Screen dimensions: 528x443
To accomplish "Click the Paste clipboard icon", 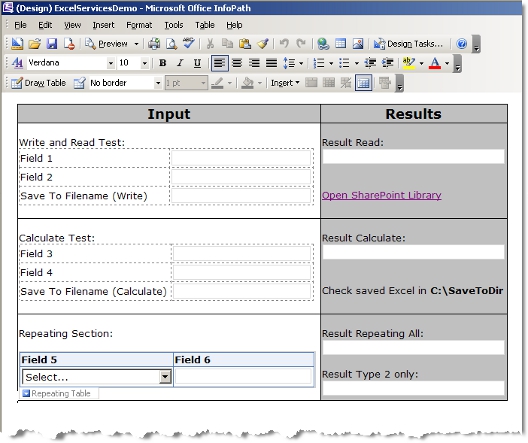I will coord(245,44).
